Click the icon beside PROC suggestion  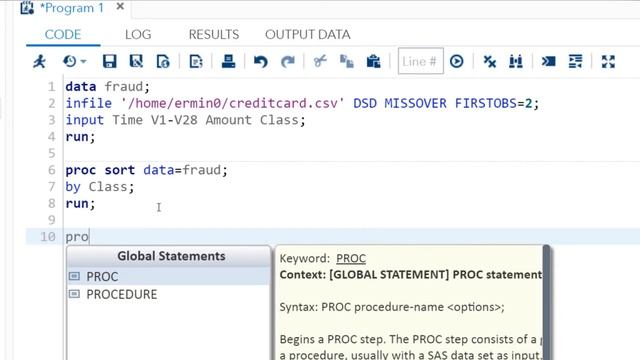tap(74, 276)
